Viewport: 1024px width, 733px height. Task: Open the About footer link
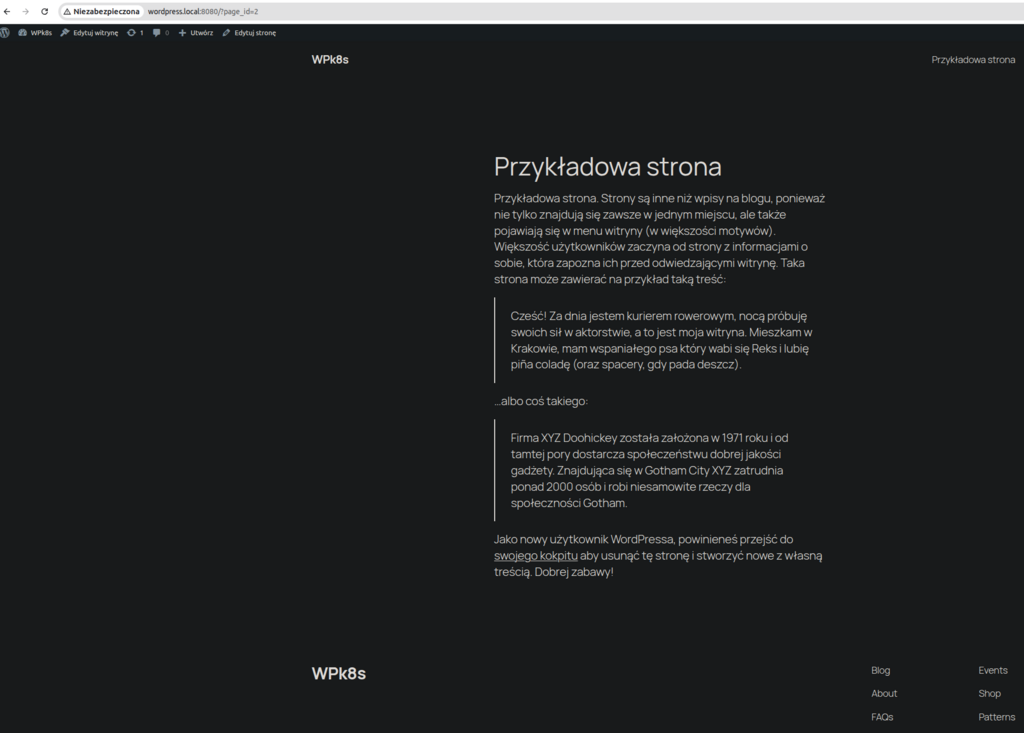[884, 693]
